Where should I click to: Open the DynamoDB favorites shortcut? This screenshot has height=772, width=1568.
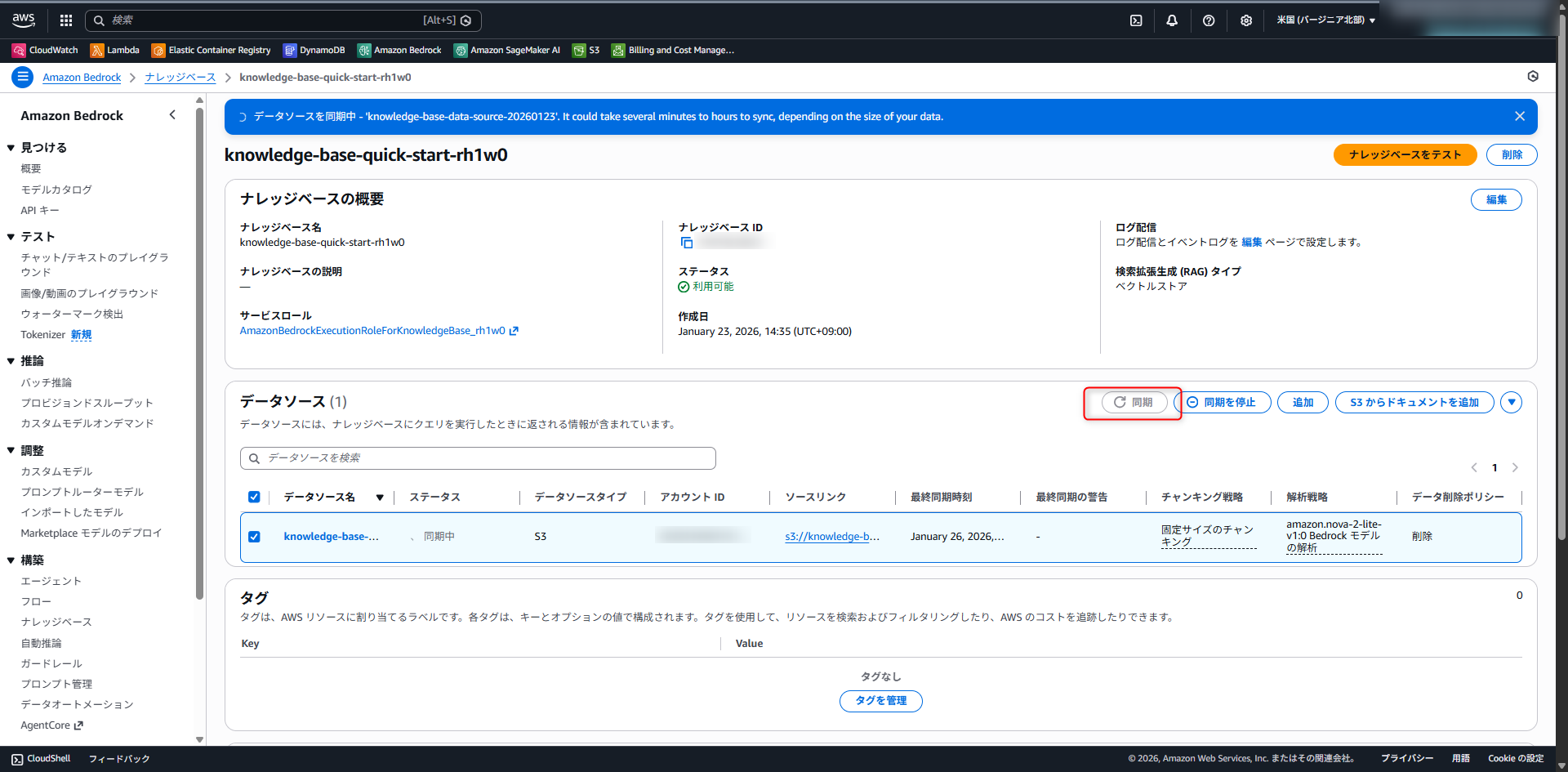[x=314, y=50]
